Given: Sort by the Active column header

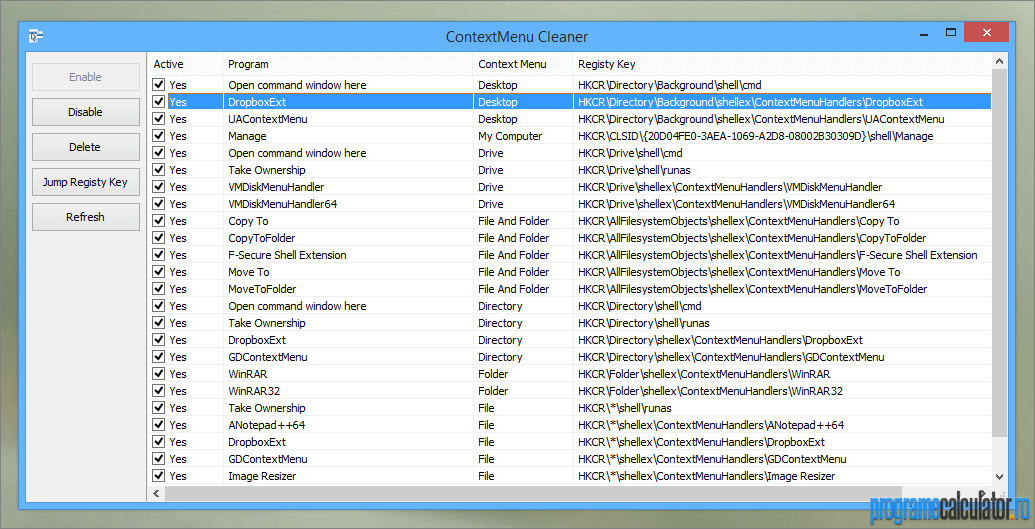Looking at the screenshot, I should pos(185,64).
